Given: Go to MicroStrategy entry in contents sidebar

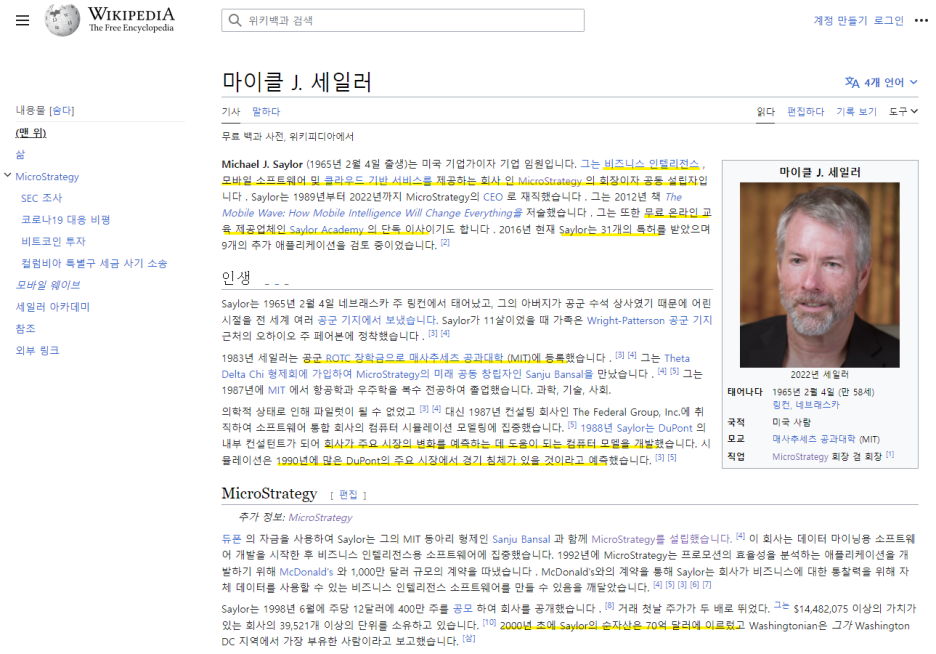Looking at the screenshot, I should coord(47,177).
